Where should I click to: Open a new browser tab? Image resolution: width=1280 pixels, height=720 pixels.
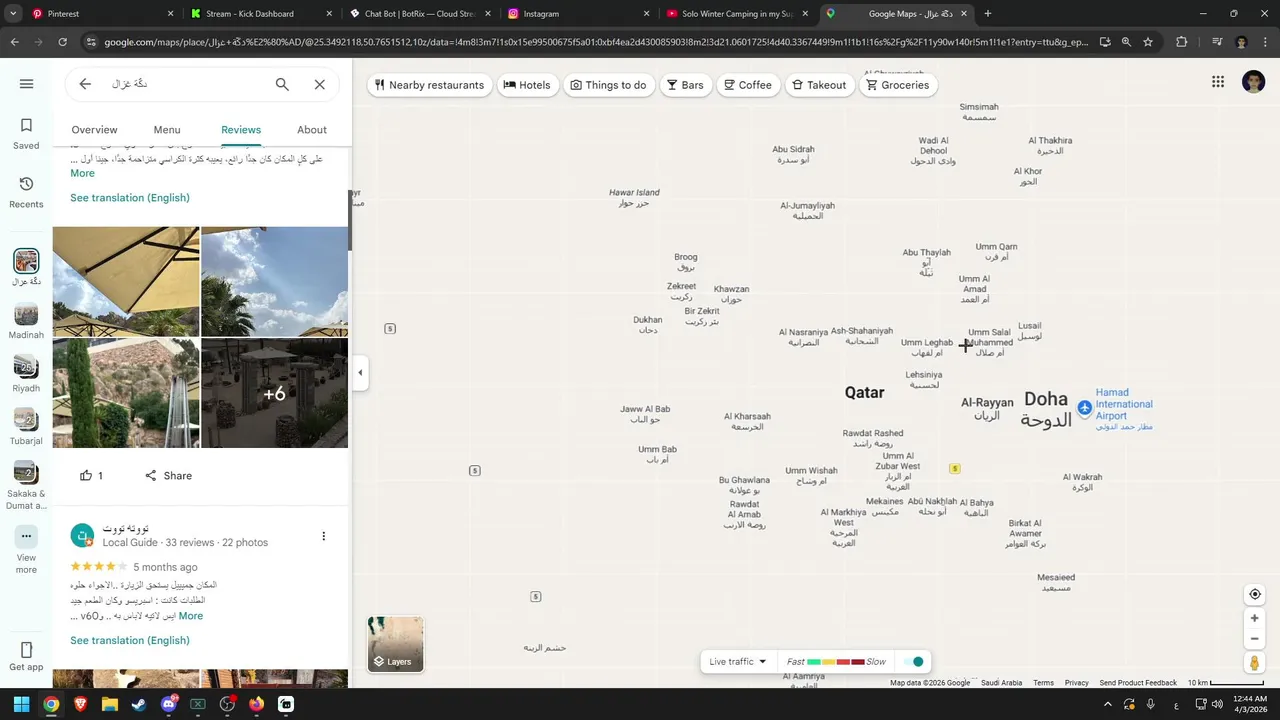point(988,14)
